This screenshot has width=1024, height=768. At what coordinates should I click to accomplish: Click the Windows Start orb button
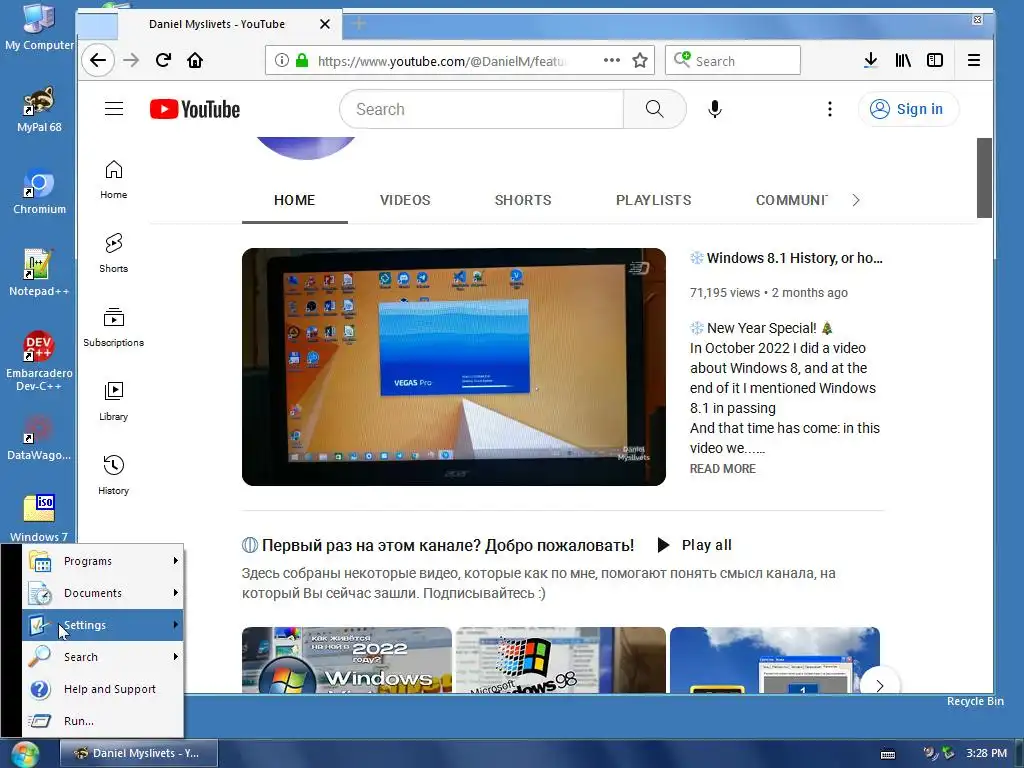tap(24, 754)
